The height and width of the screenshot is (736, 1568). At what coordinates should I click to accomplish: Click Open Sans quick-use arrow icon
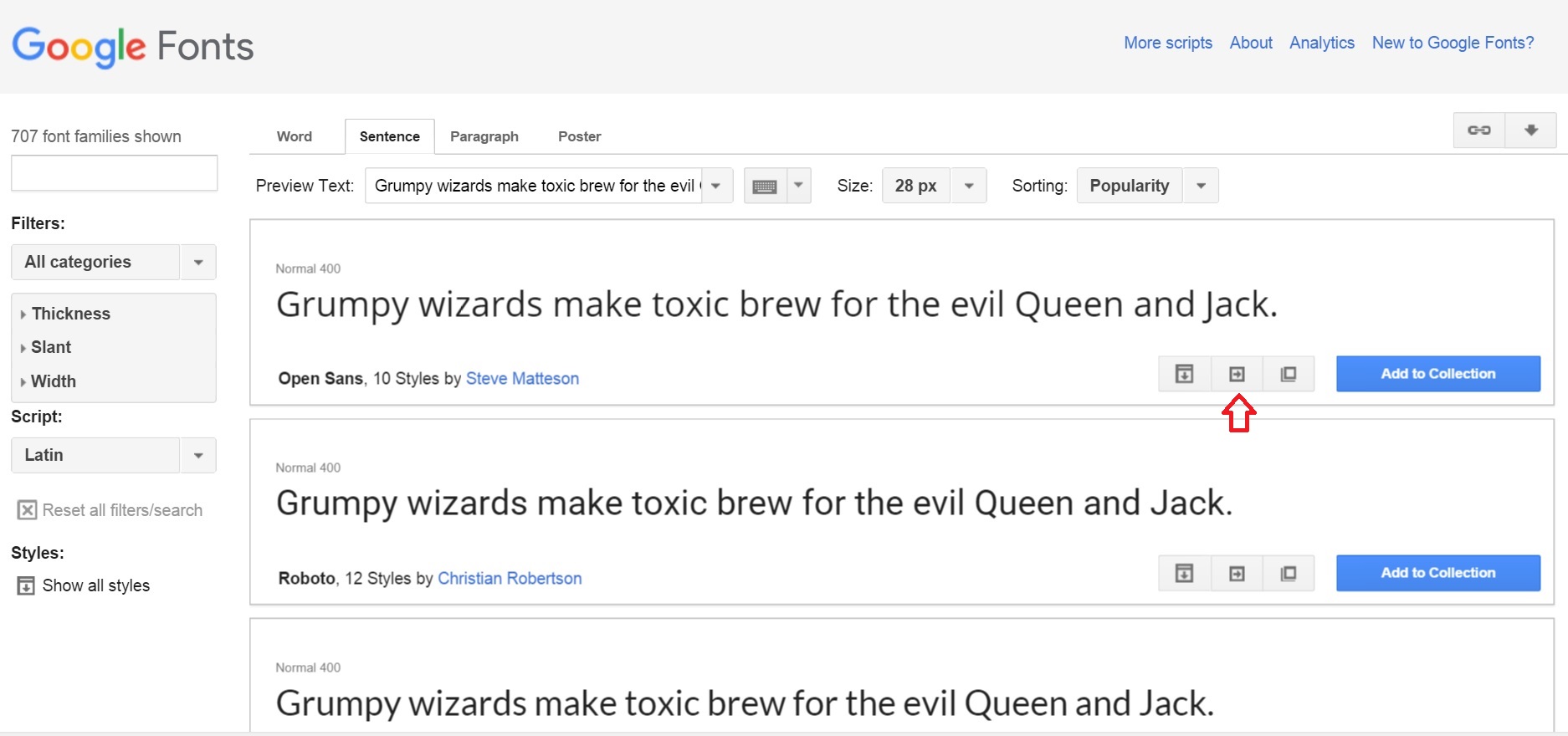[1237, 374]
